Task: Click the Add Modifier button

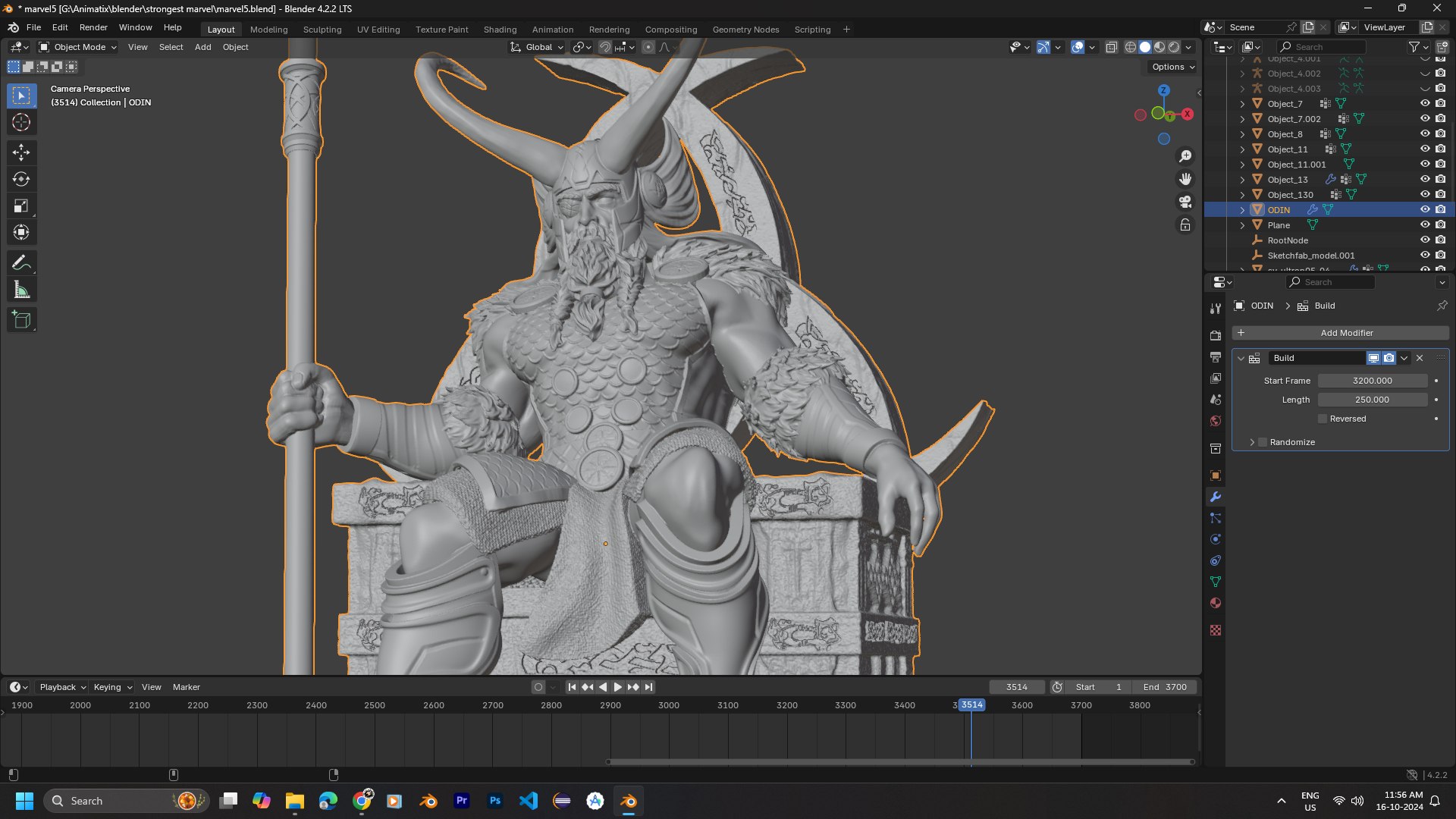Action: click(1341, 333)
